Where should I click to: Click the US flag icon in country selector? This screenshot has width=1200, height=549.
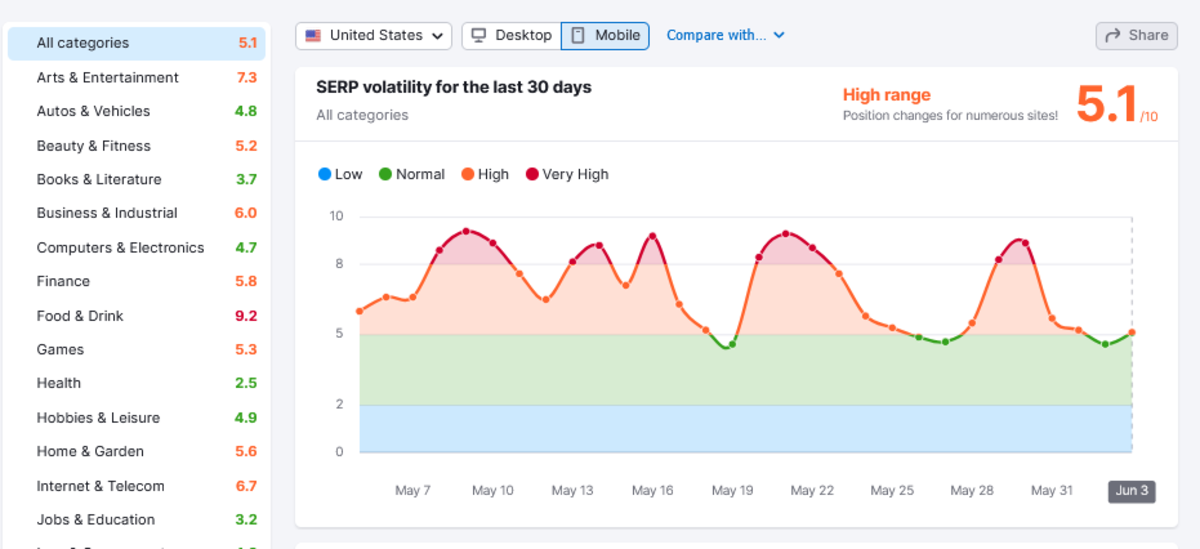(x=313, y=35)
